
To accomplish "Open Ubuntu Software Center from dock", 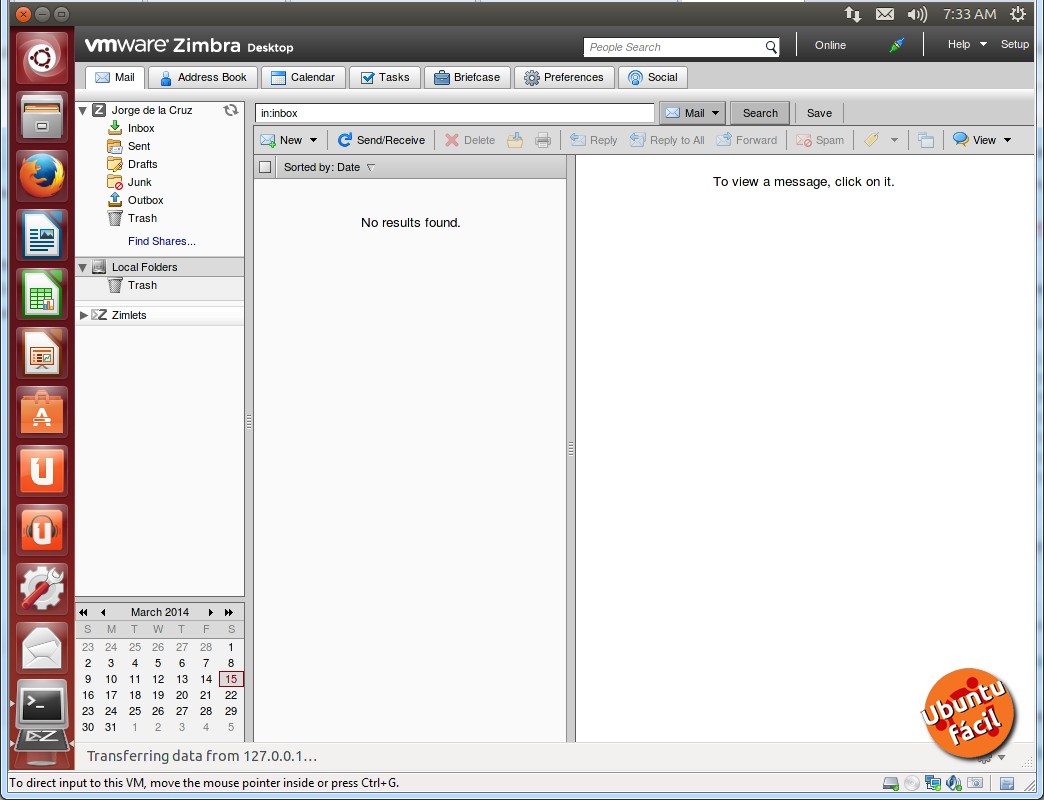I will coord(42,412).
